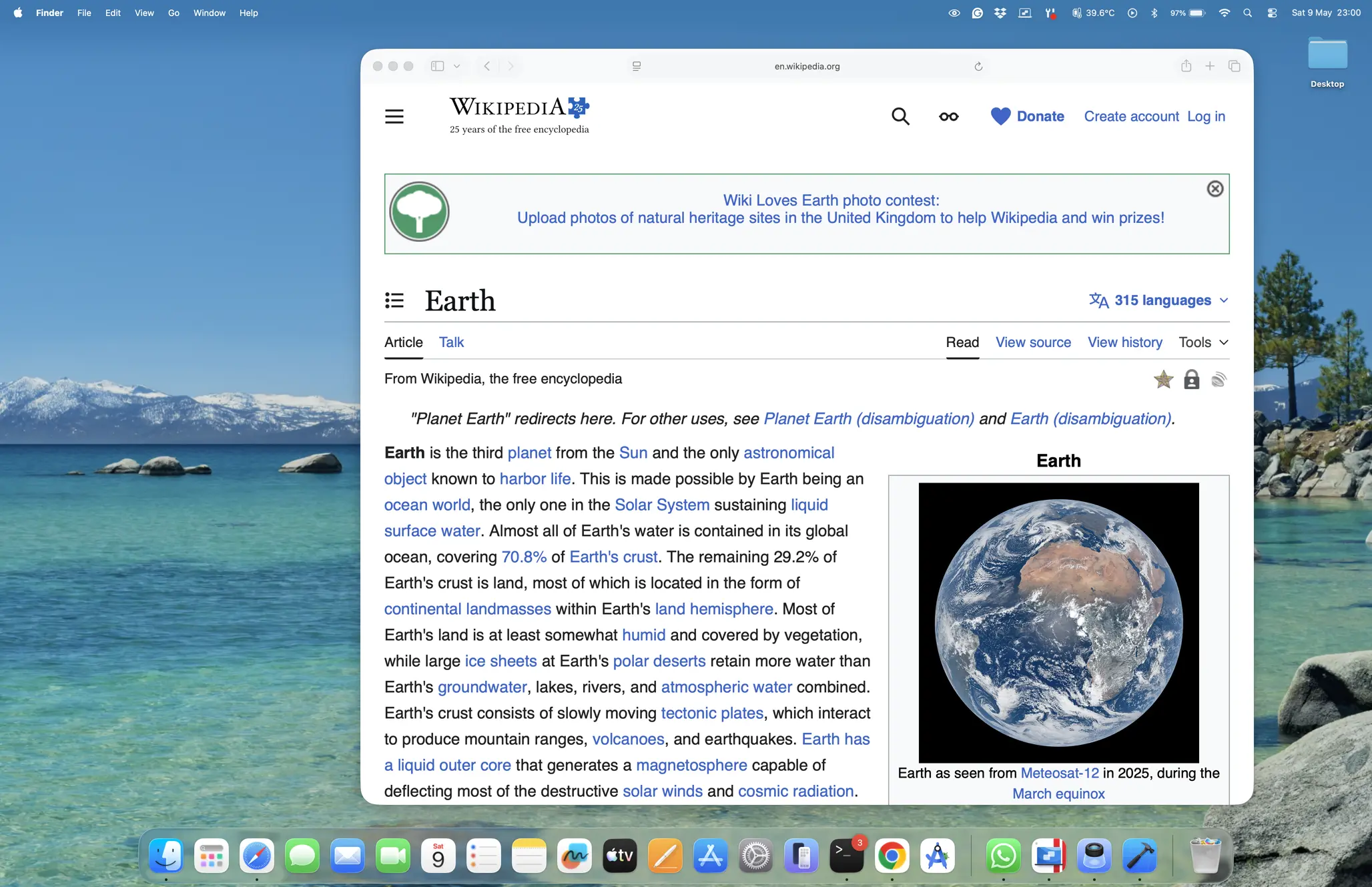Switch to the Talk tab
This screenshot has height=887, width=1372.
click(451, 342)
